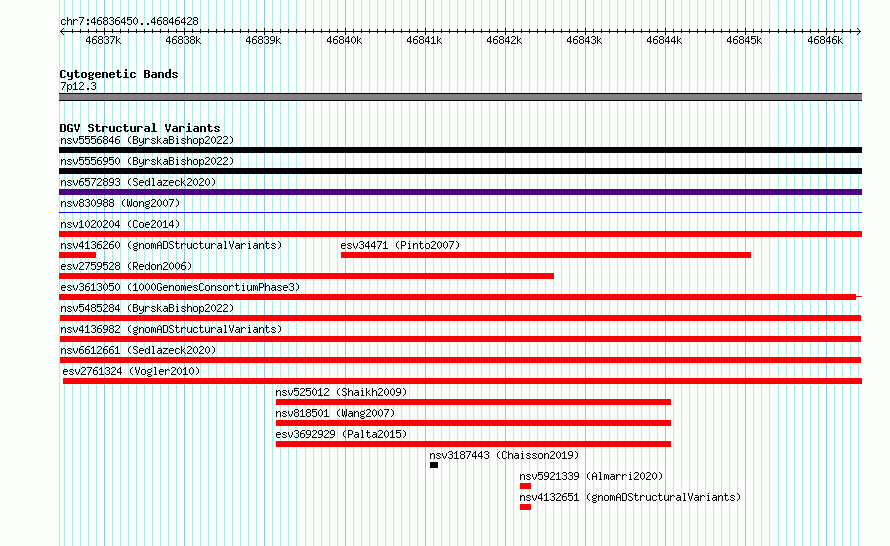Click nsv4132651 (gnomADStructuralVariants) label

point(630,497)
